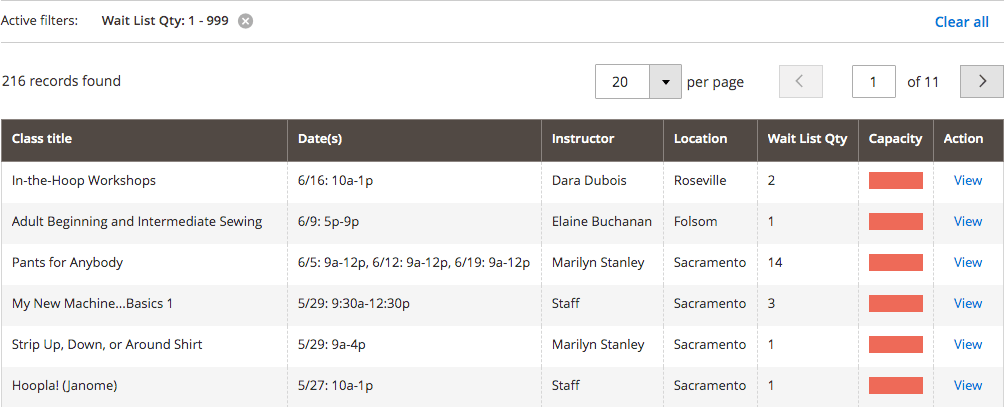Sort by the Capacity column header

[895, 139]
